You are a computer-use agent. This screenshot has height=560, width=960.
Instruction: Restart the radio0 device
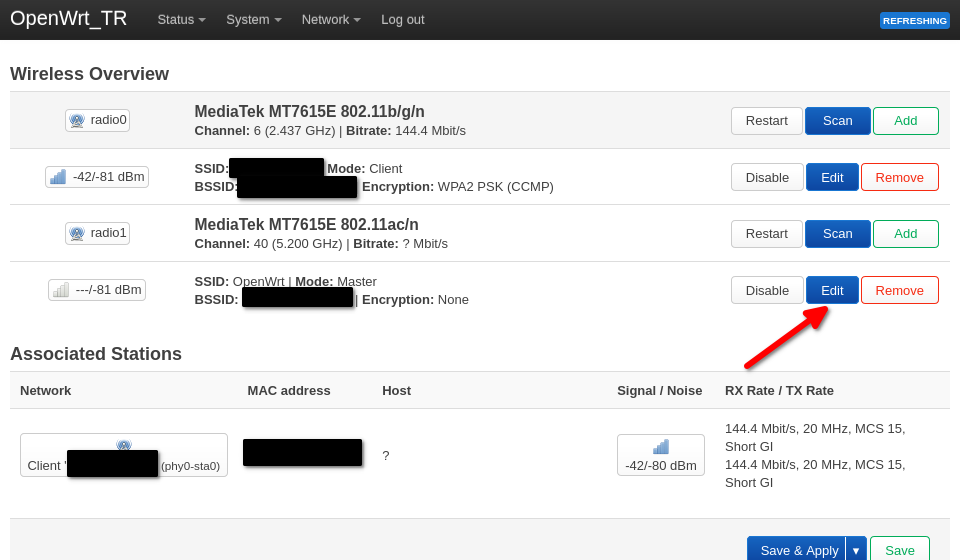767,121
